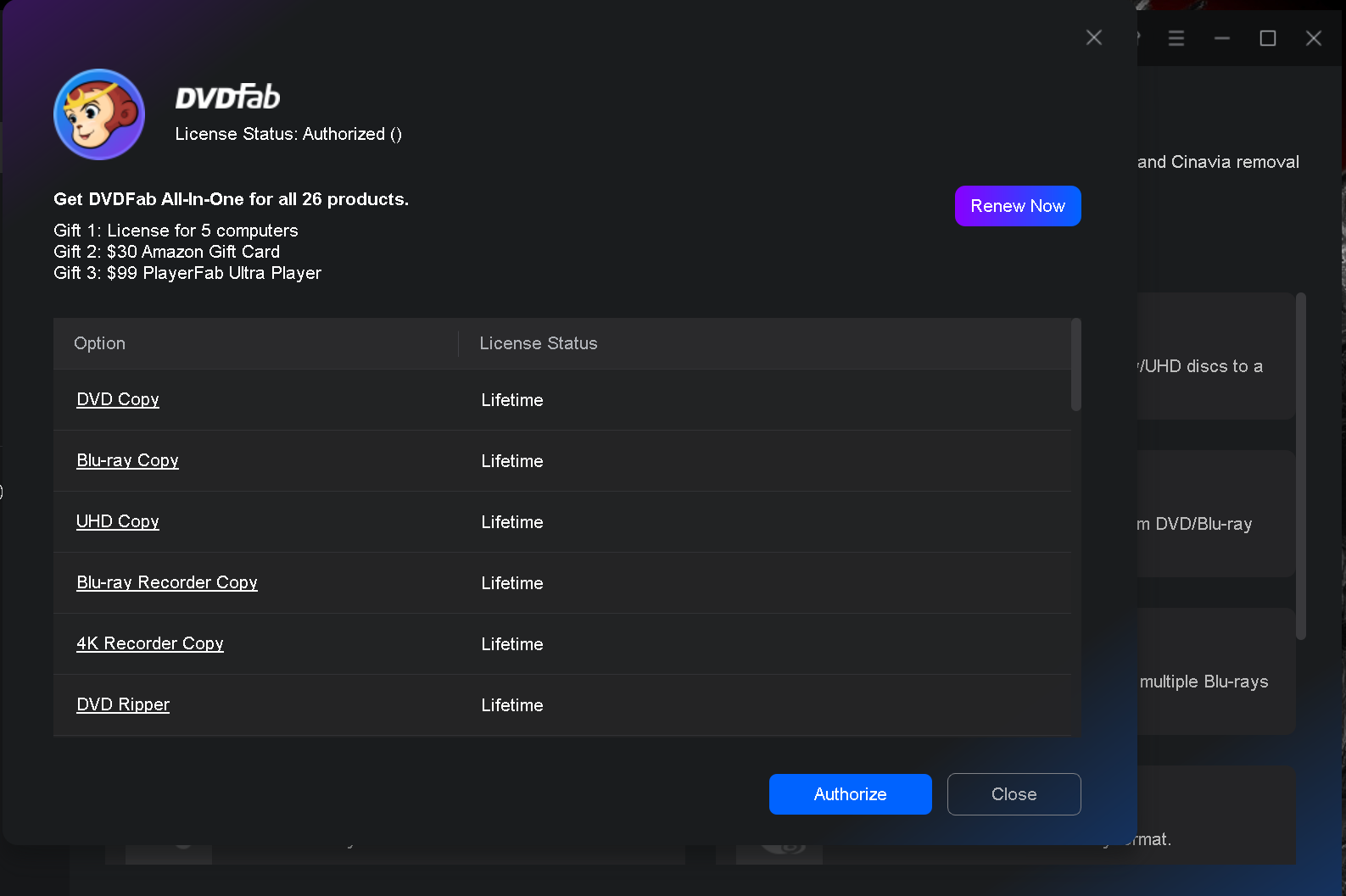Open the Blu-ray Copy link

[127, 460]
